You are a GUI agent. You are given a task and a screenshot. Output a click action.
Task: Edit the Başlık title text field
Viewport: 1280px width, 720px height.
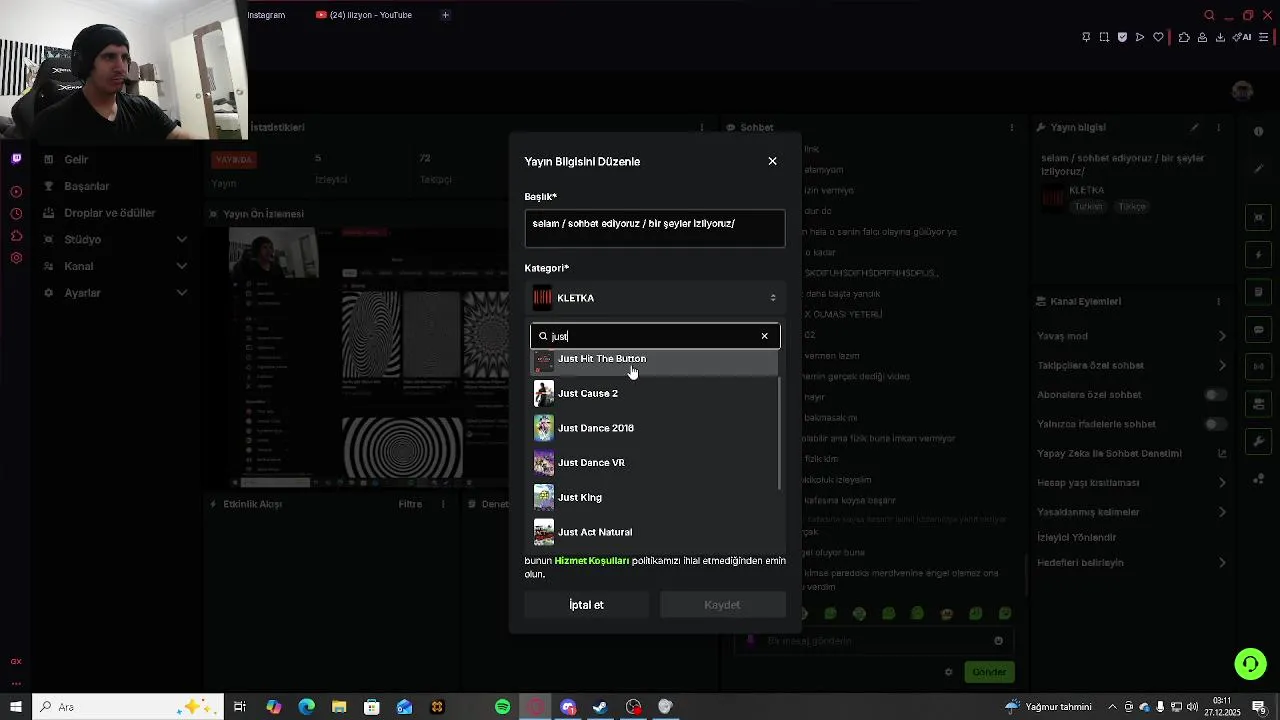[x=654, y=229]
